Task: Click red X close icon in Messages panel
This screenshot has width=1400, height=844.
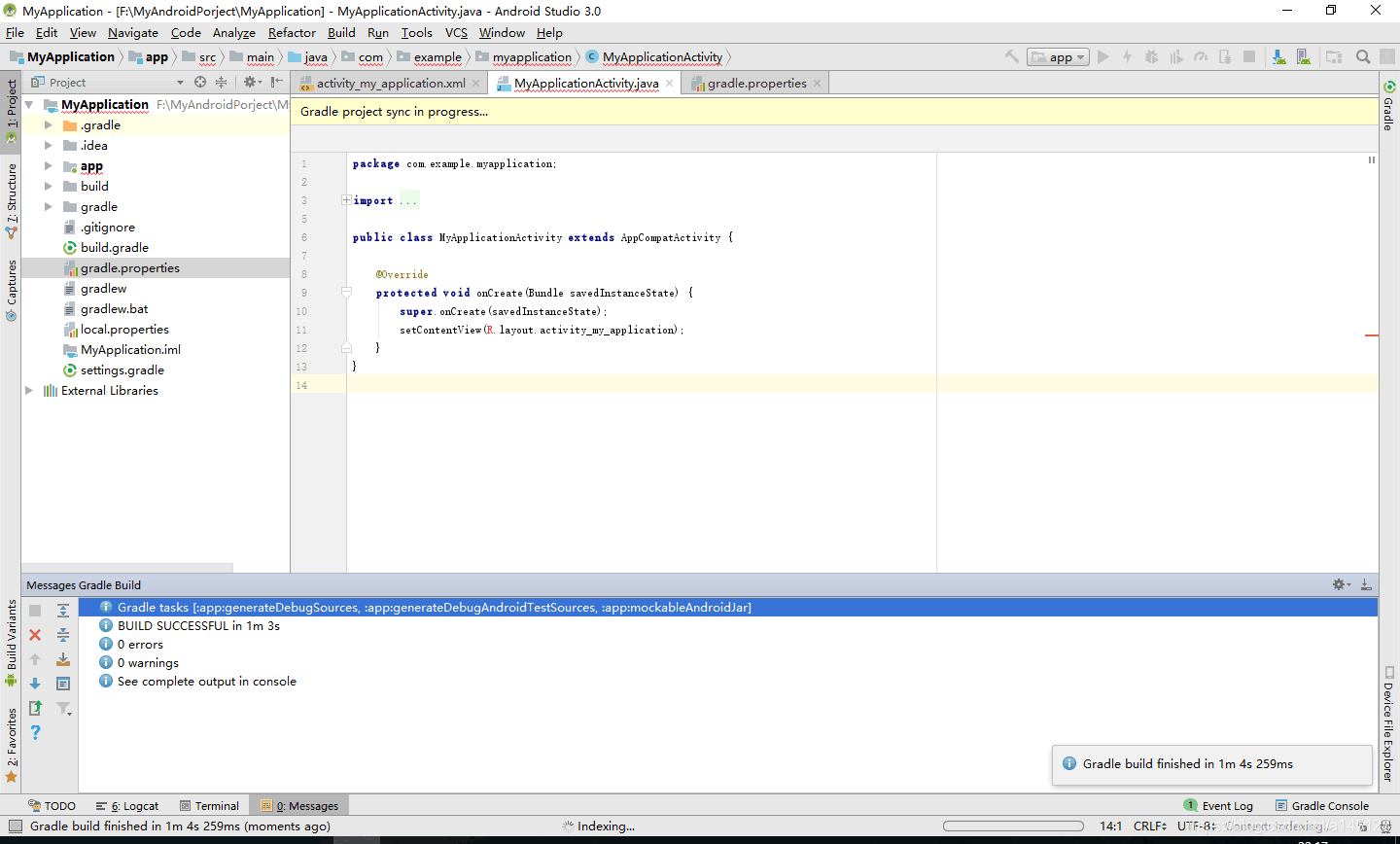Action: 35,635
